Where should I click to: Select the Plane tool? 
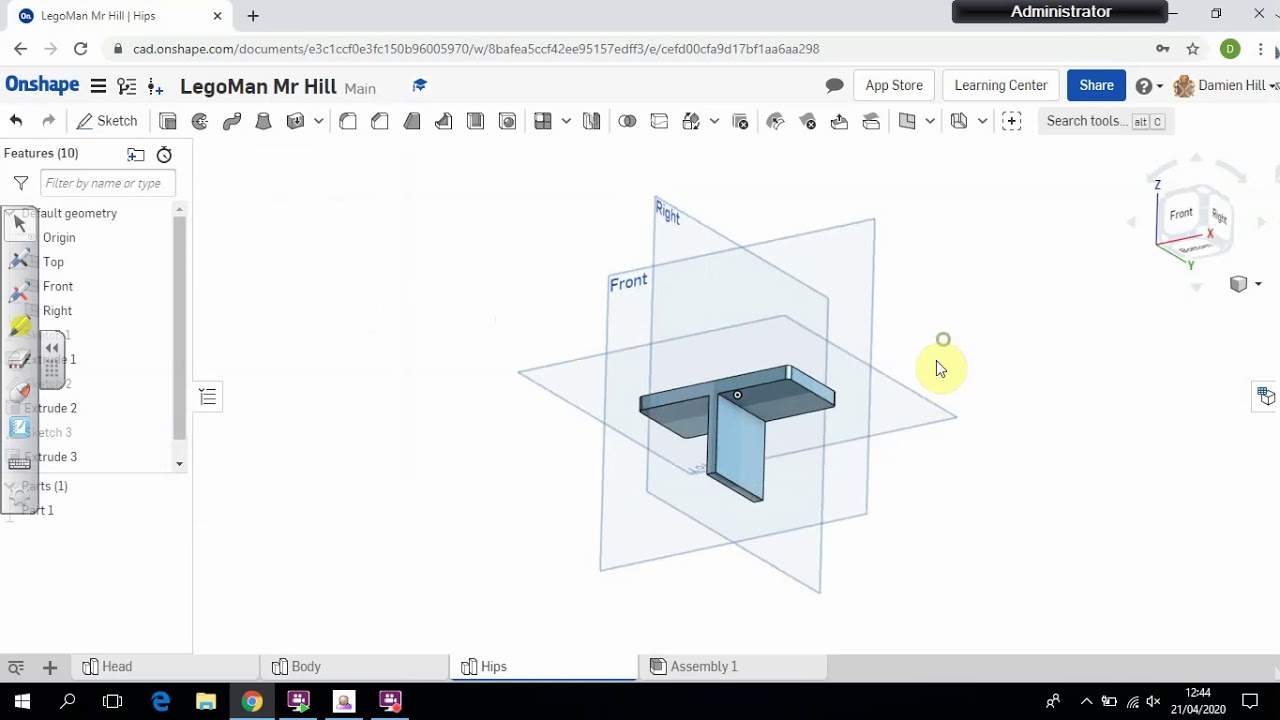[907, 121]
